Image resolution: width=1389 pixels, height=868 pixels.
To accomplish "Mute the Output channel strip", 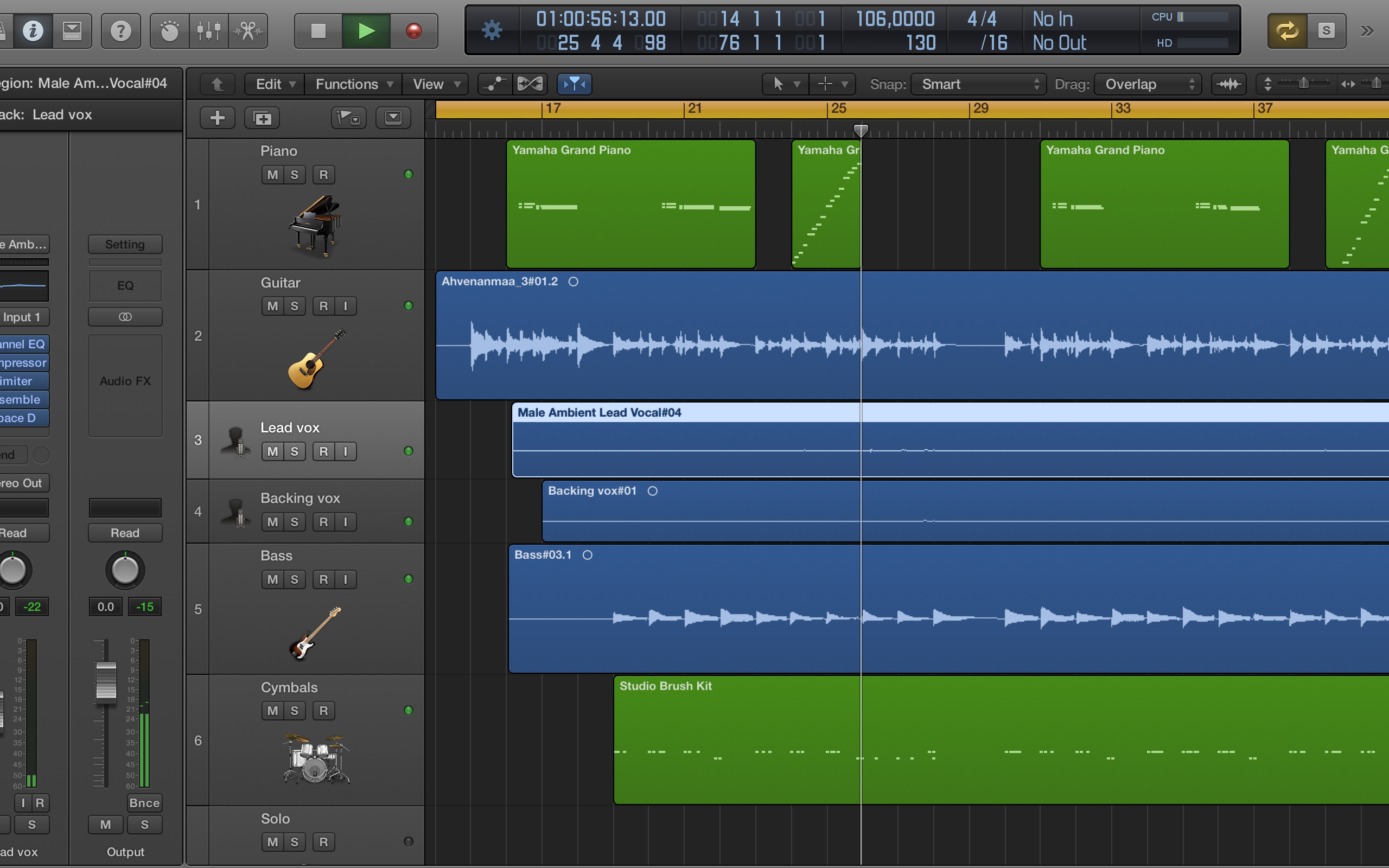I will [106, 825].
